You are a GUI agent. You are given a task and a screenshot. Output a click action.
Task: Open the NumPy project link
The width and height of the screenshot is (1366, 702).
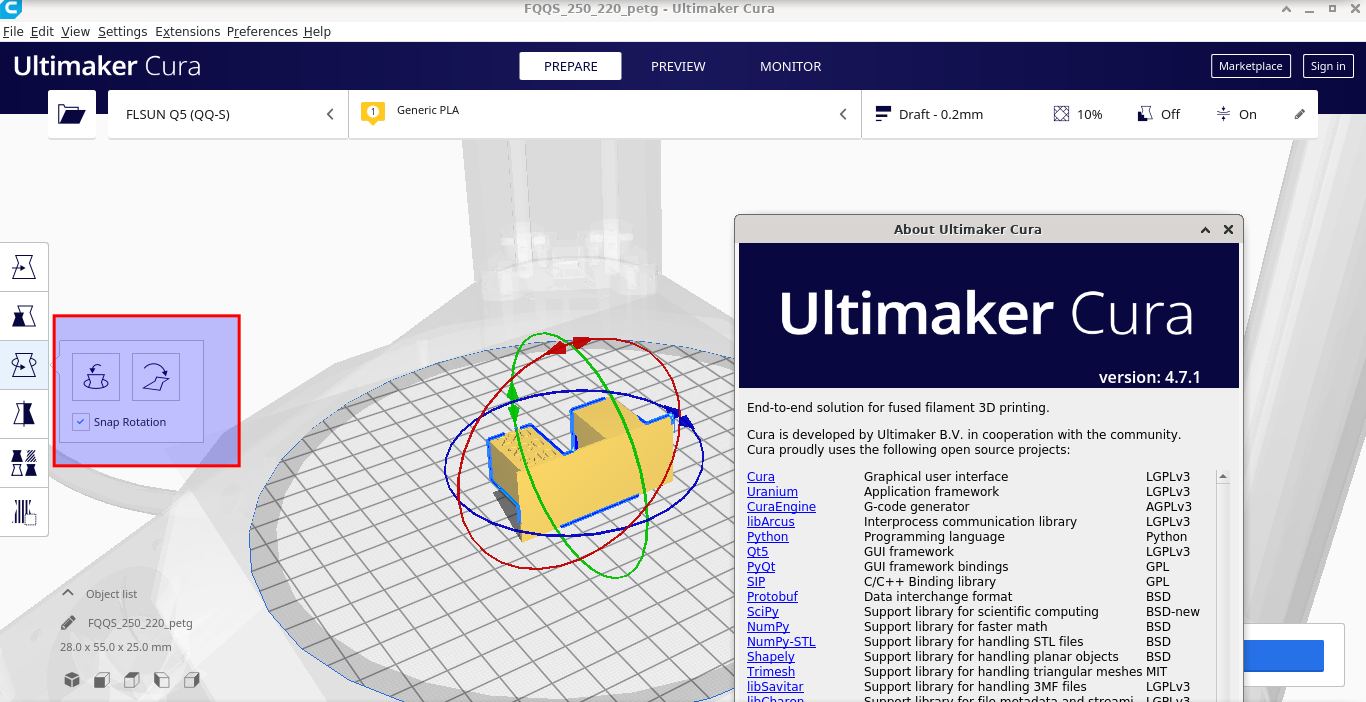(768, 627)
